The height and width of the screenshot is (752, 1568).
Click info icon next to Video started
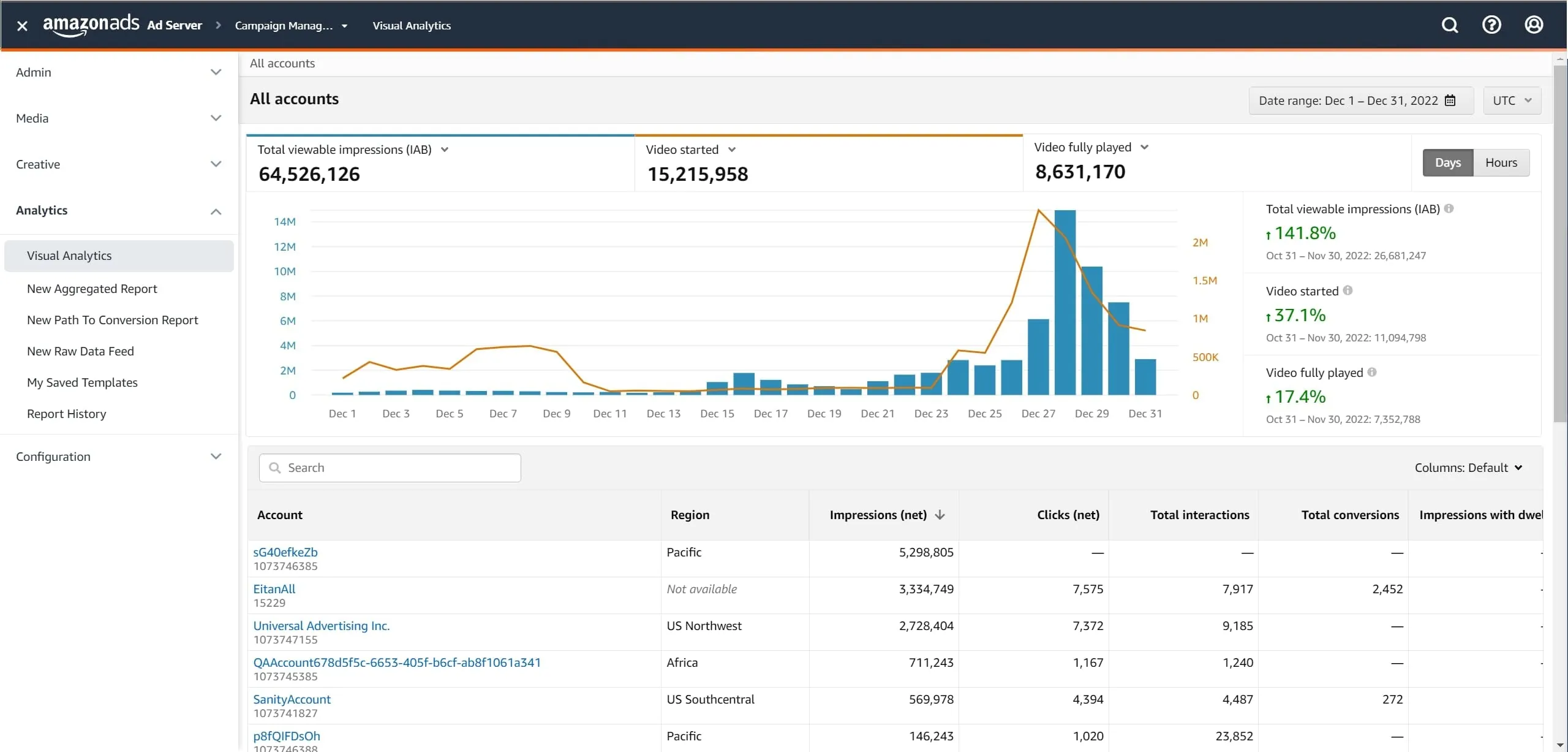(1347, 291)
